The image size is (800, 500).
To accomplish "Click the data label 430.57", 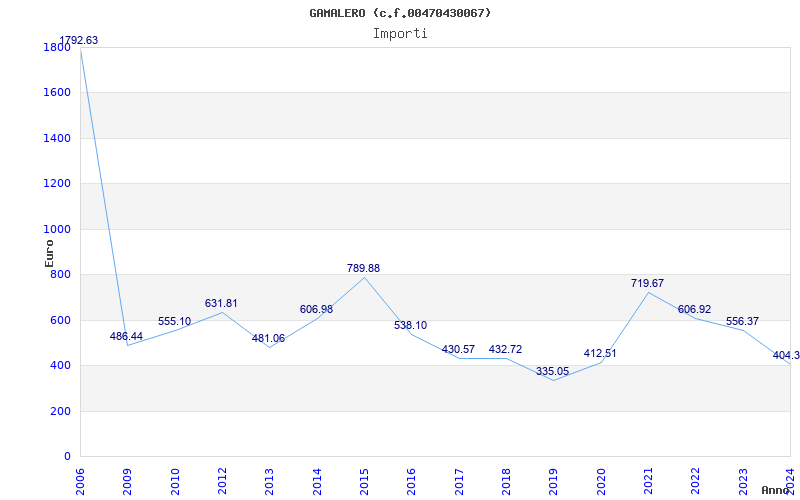I will 458,349.
